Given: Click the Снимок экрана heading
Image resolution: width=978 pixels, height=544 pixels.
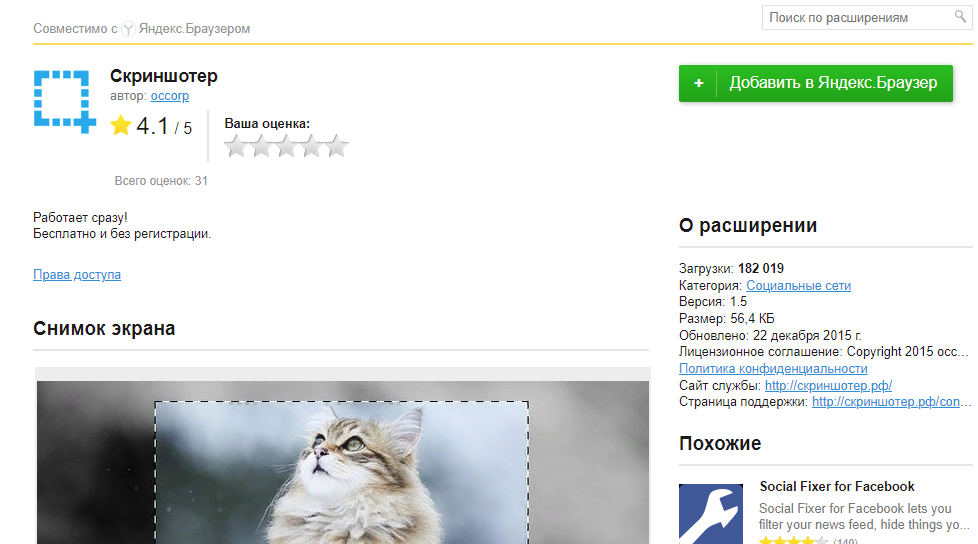Looking at the screenshot, I should [x=104, y=329].
